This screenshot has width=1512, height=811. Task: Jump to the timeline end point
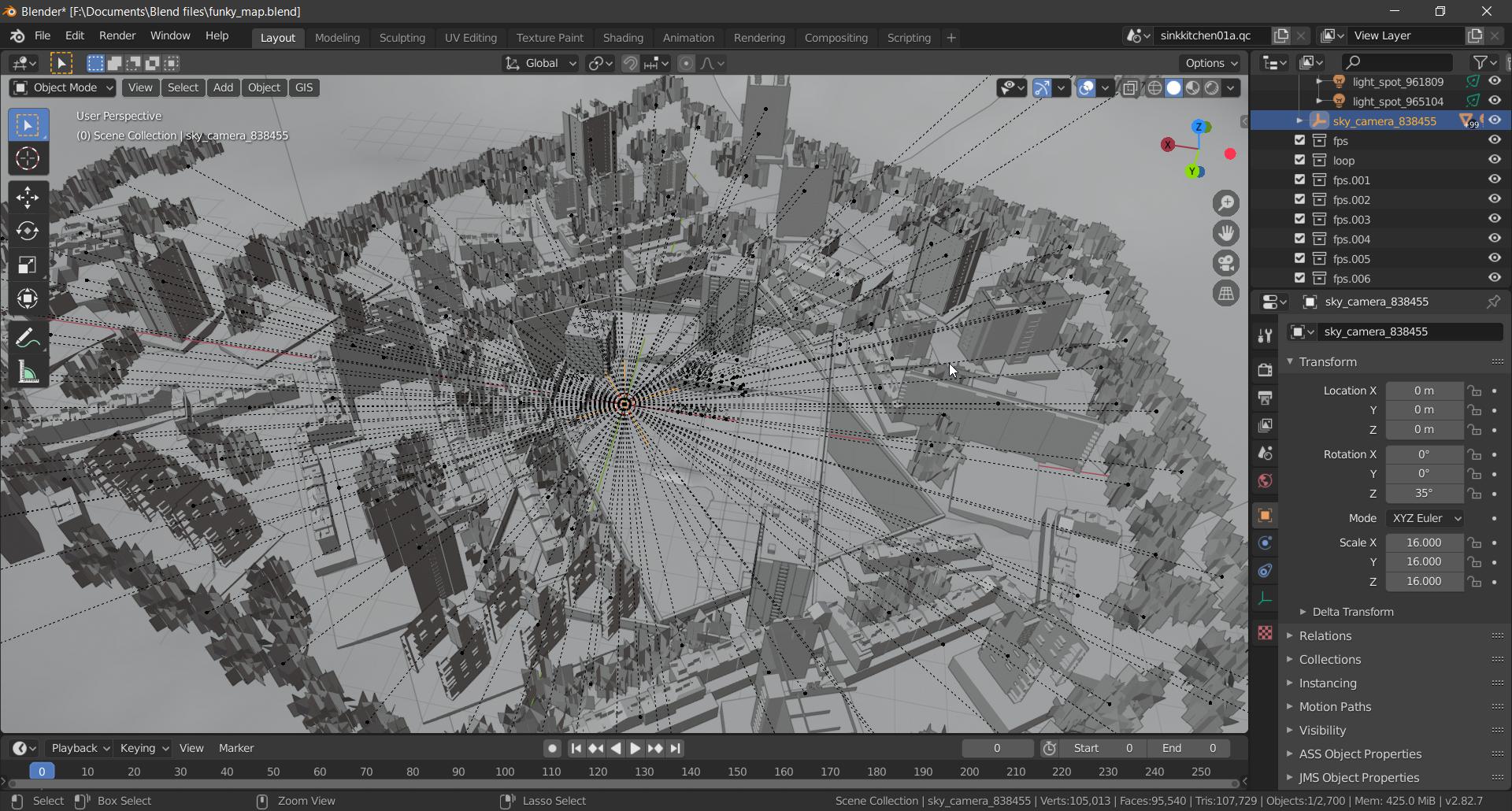[x=676, y=749]
